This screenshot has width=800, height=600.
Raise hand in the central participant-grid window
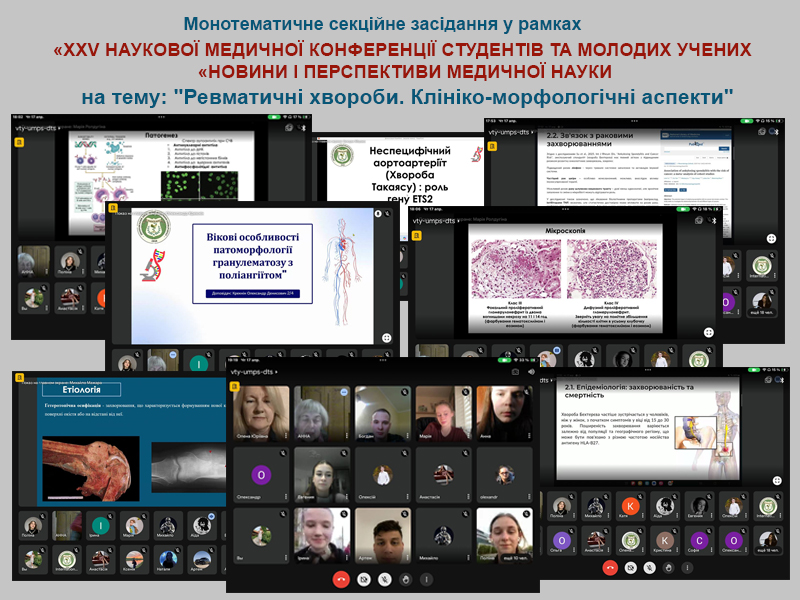pos(407,579)
